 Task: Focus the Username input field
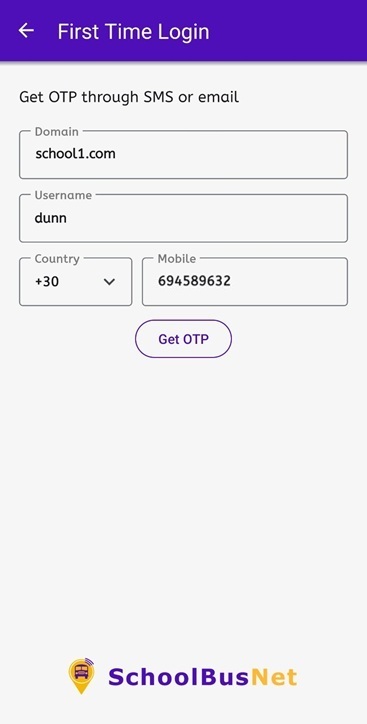click(x=183, y=218)
